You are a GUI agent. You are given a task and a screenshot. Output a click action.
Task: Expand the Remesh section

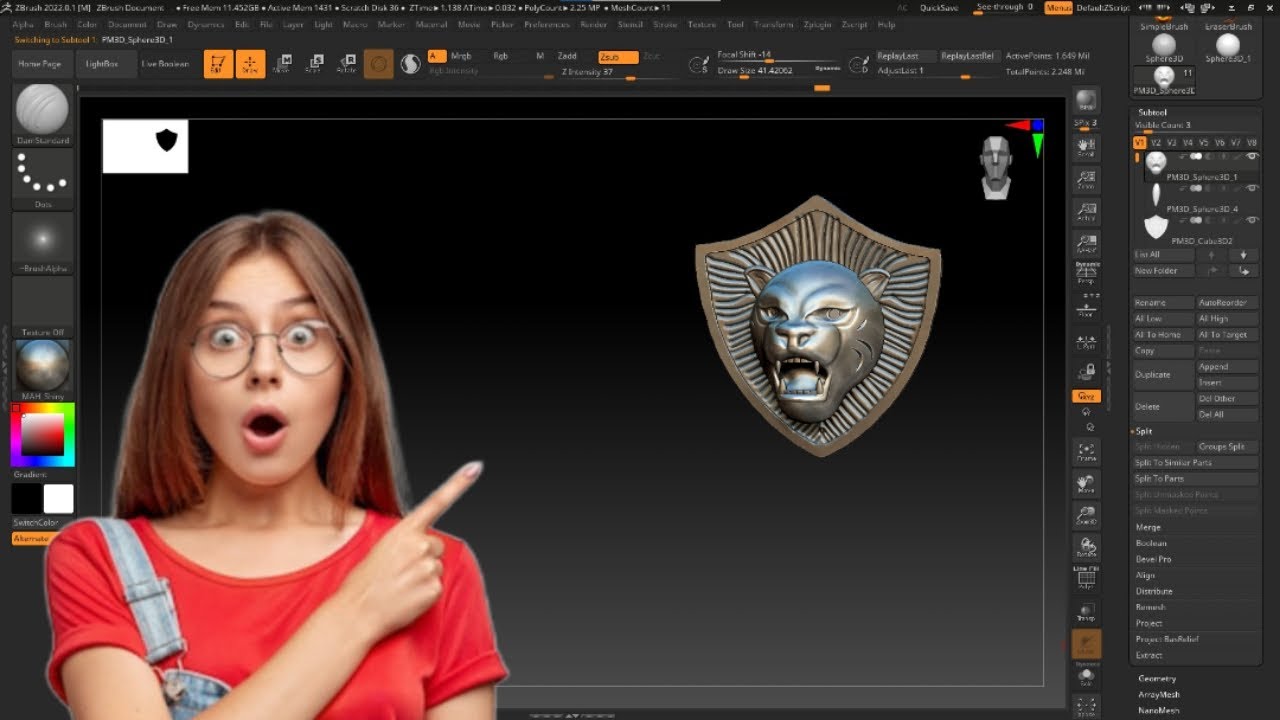[1150, 607]
